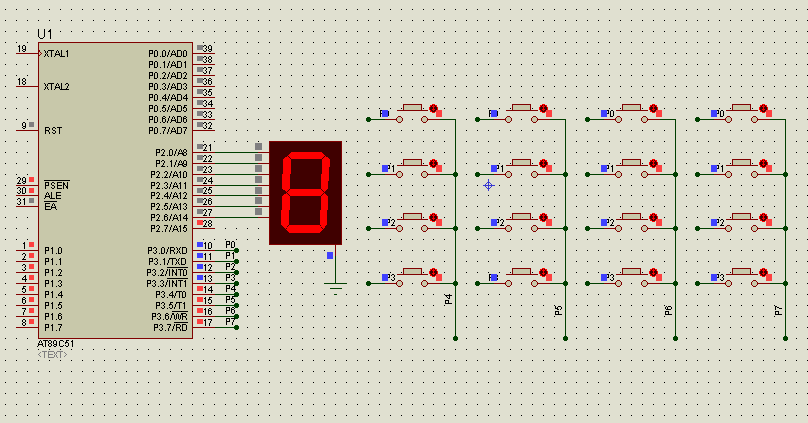Click net label P0 at pin 10
Screen dimensions: 808x423
point(230,245)
